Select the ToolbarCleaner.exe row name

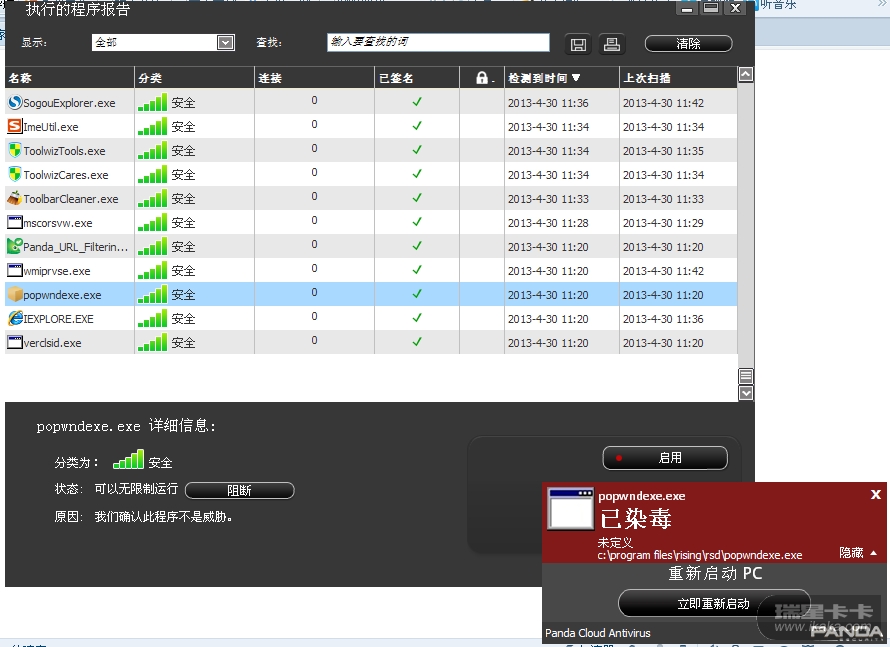[71, 199]
